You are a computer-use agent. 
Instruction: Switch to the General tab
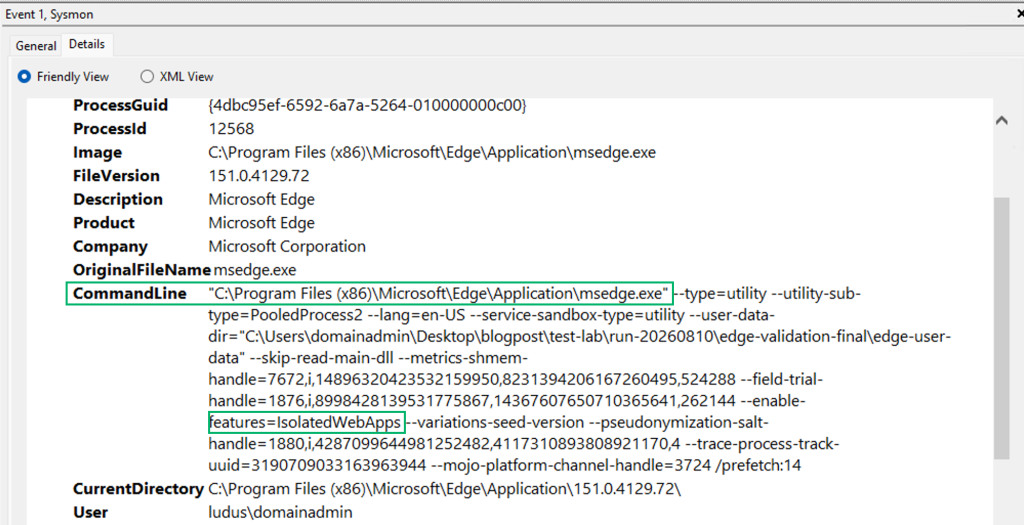36,46
